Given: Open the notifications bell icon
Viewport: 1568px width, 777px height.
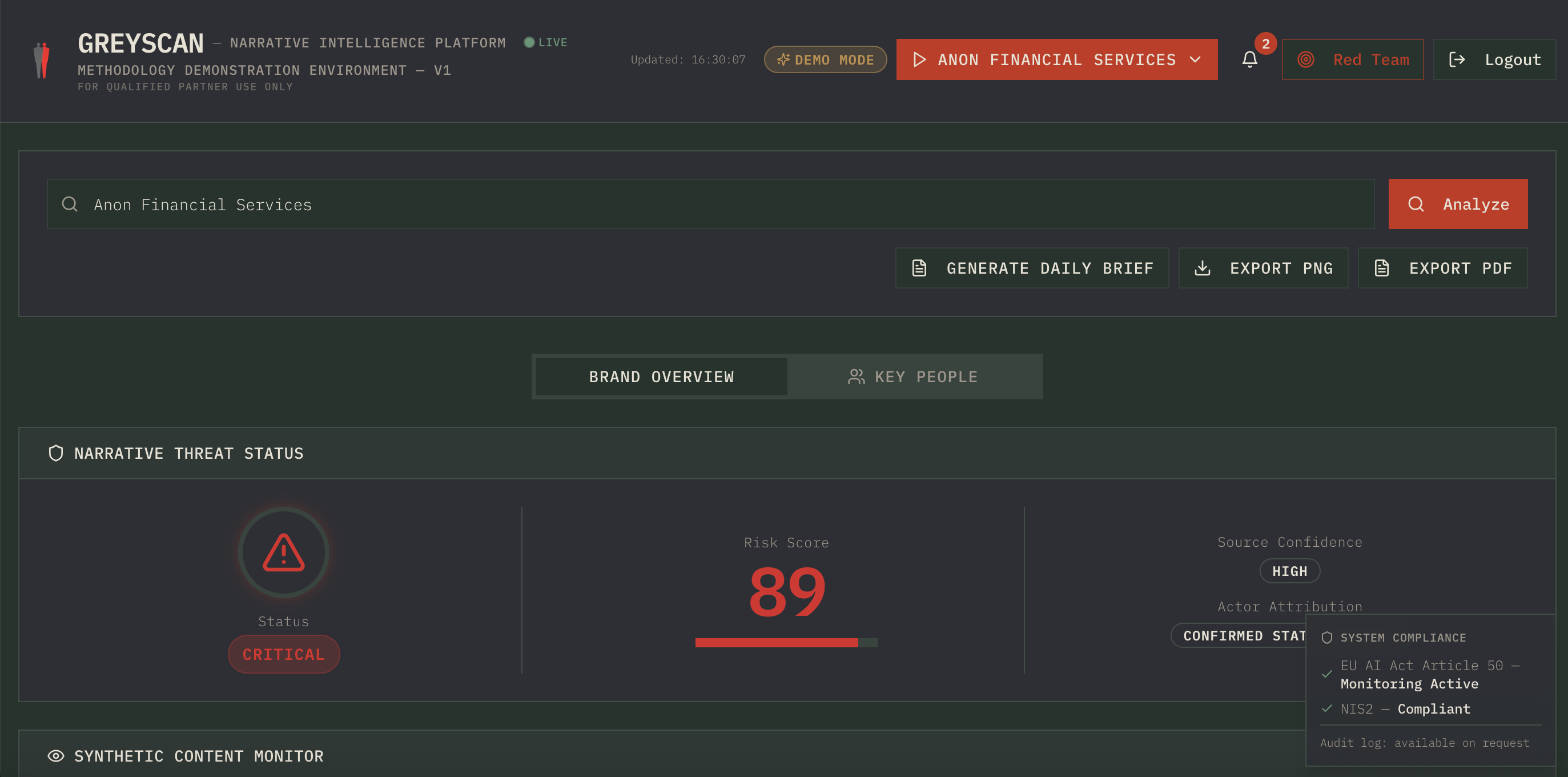Looking at the screenshot, I should pos(1249,59).
